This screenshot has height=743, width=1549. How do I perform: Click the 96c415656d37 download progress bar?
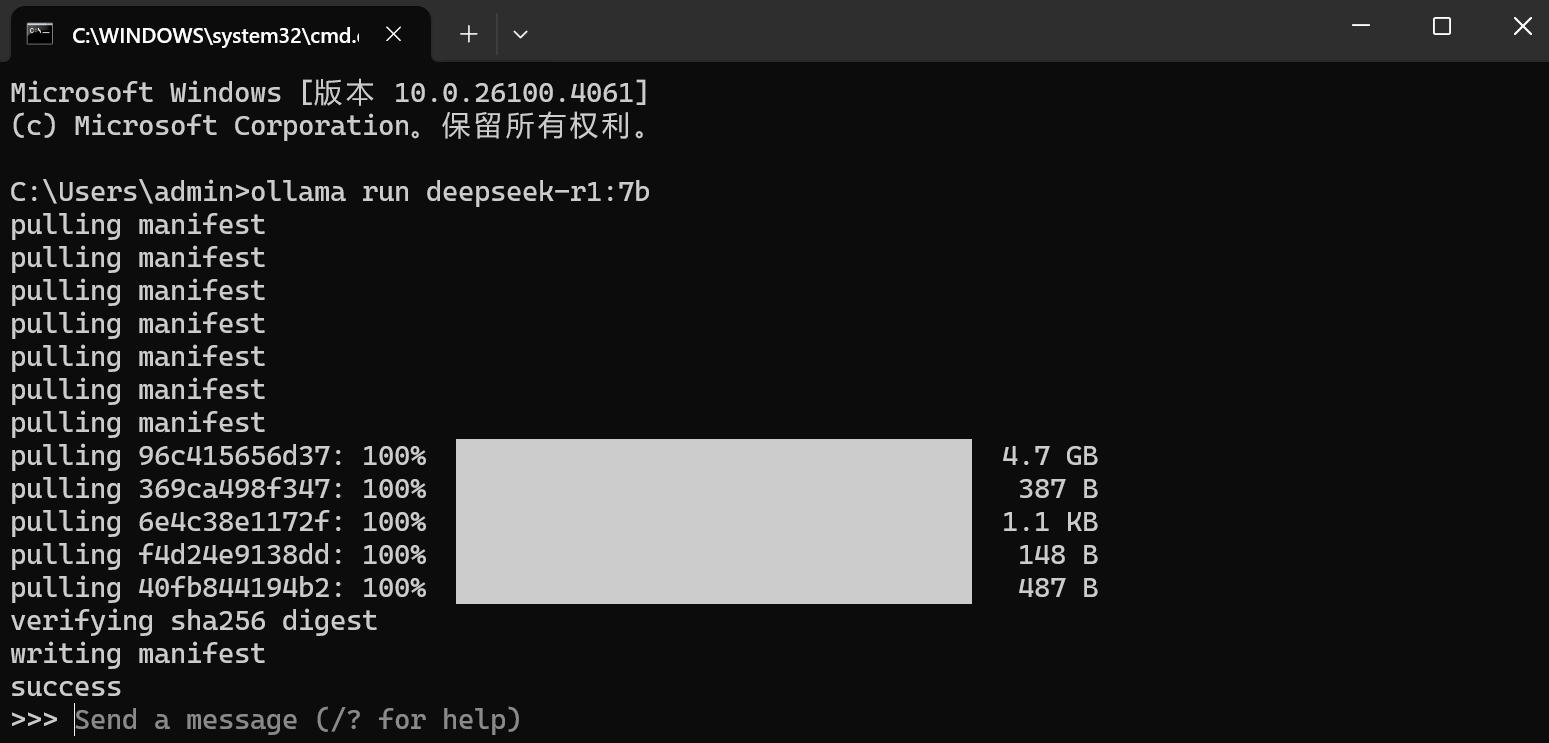[x=713, y=456]
